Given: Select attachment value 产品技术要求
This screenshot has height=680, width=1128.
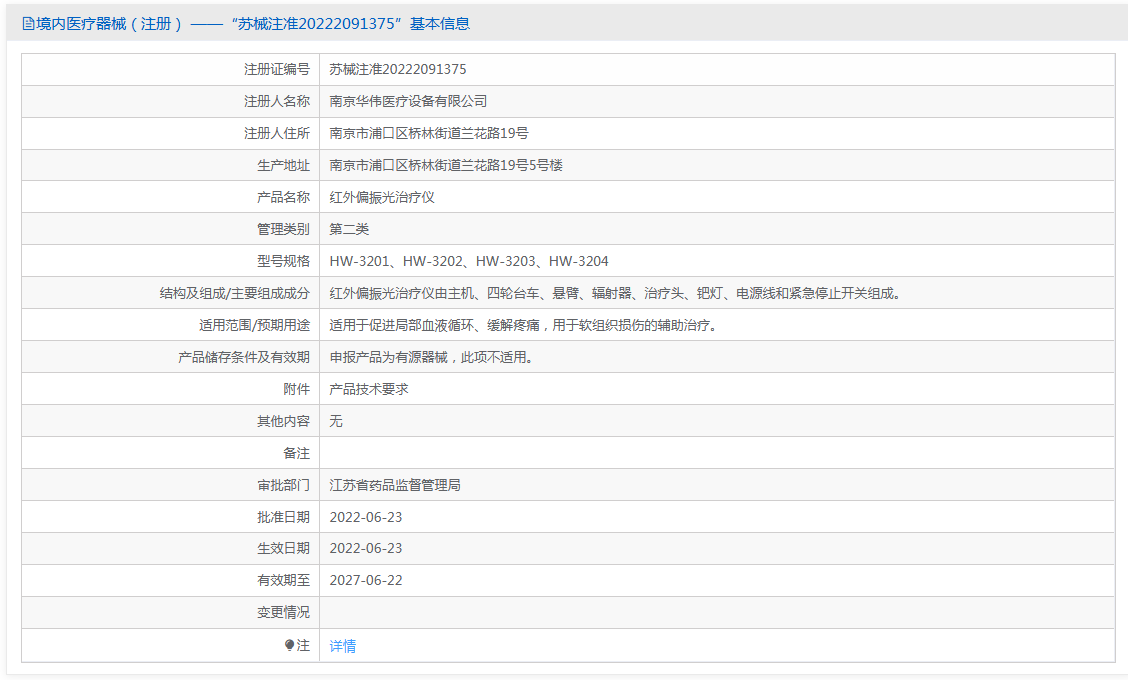Looking at the screenshot, I should [369, 389].
